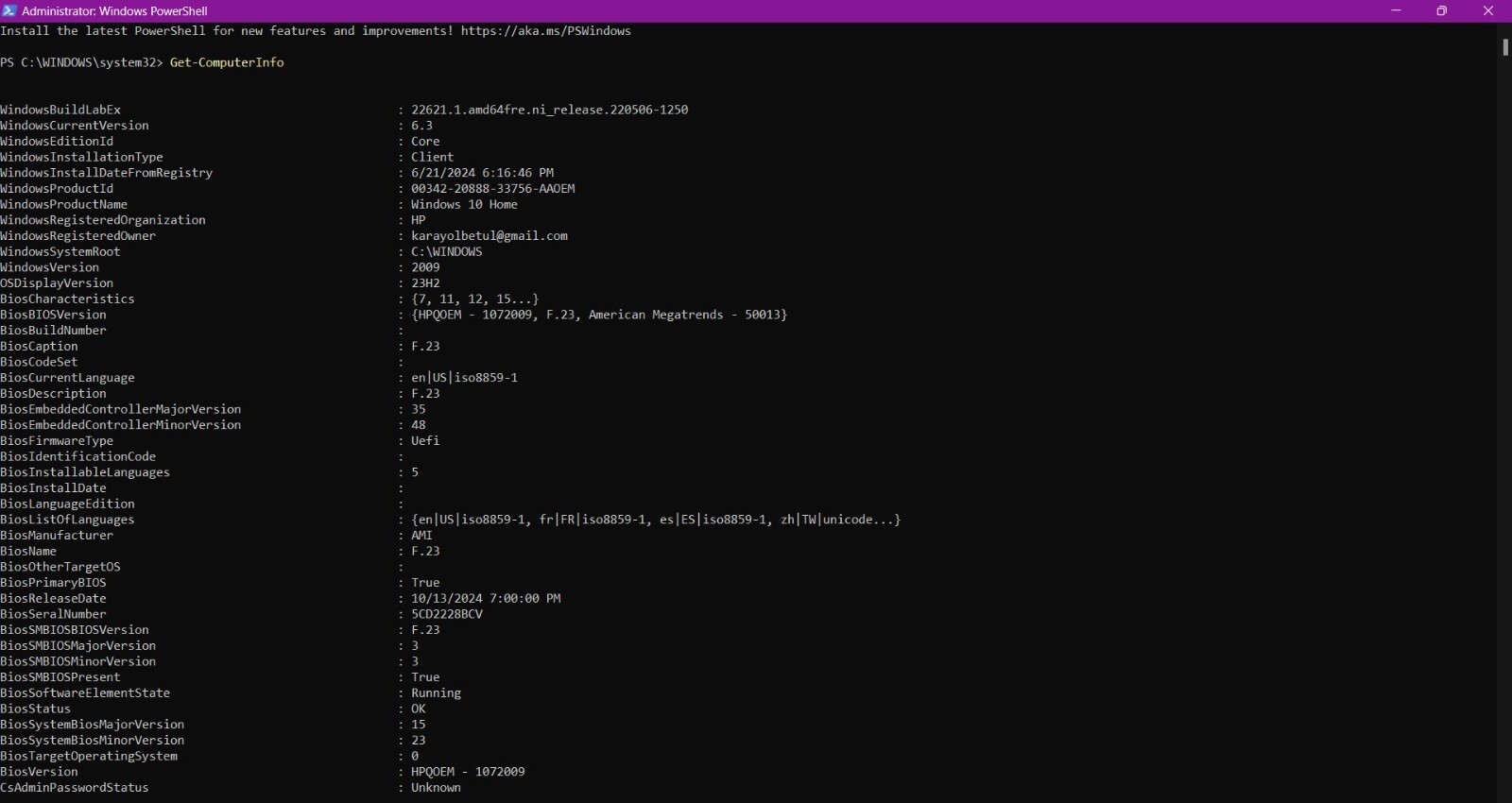Click the CsAdminPasswordStatus value Unknown
Screen dimensions: 1512x803
(436, 787)
